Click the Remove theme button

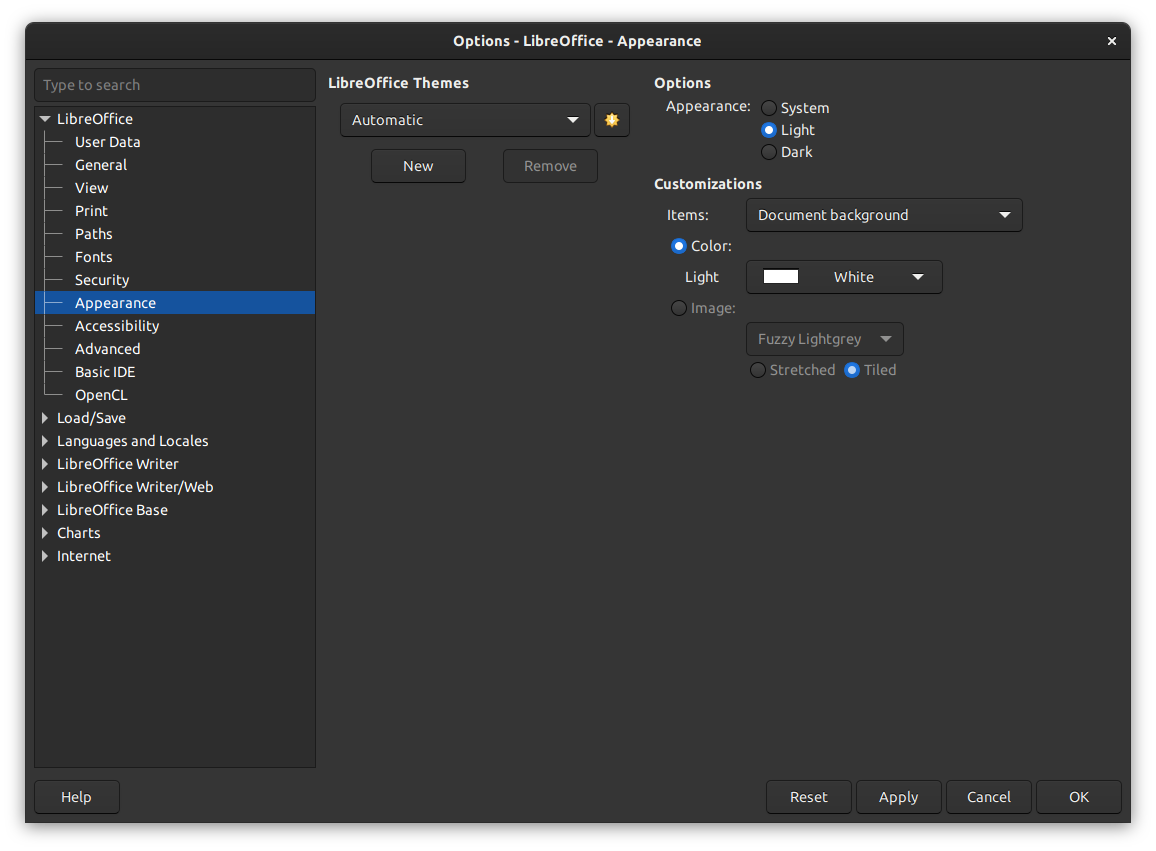point(550,166)
